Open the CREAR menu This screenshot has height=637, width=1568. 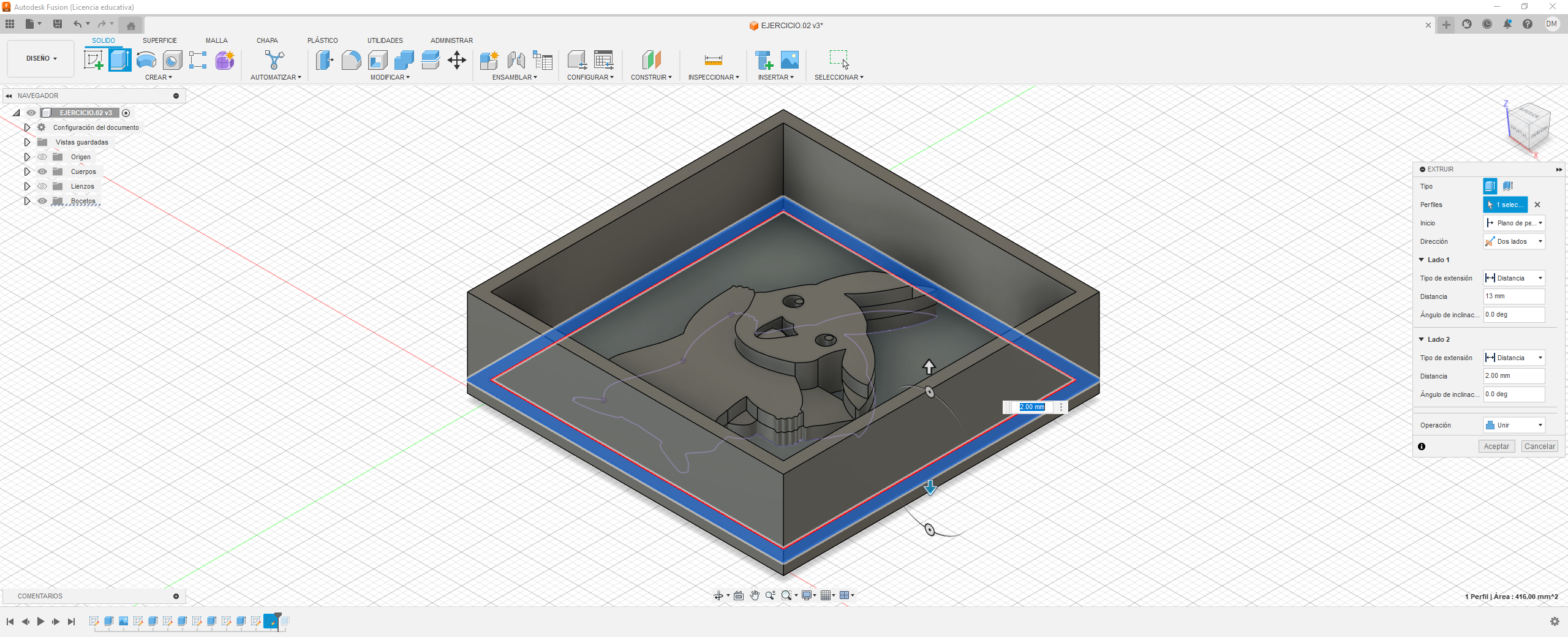(159, 77)
